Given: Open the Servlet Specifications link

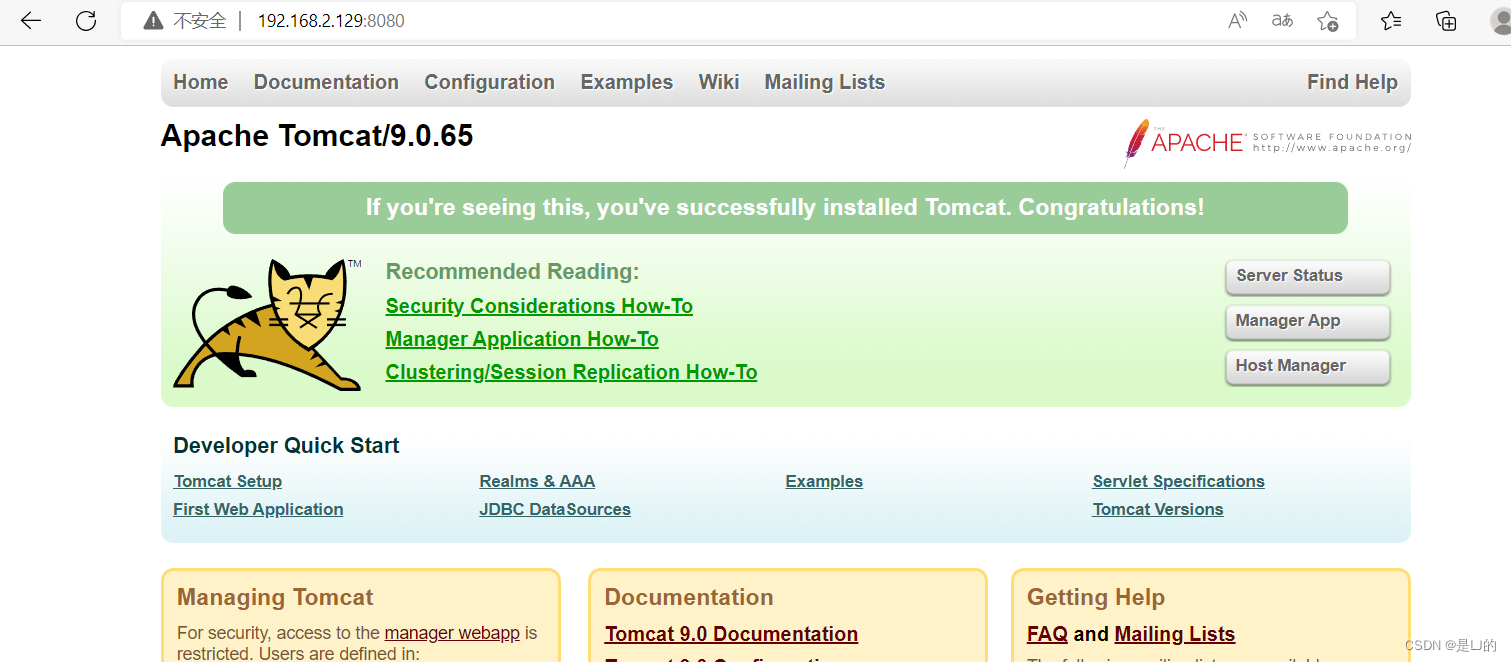Looking at the screenshot, I should [x=1178, y=481].
